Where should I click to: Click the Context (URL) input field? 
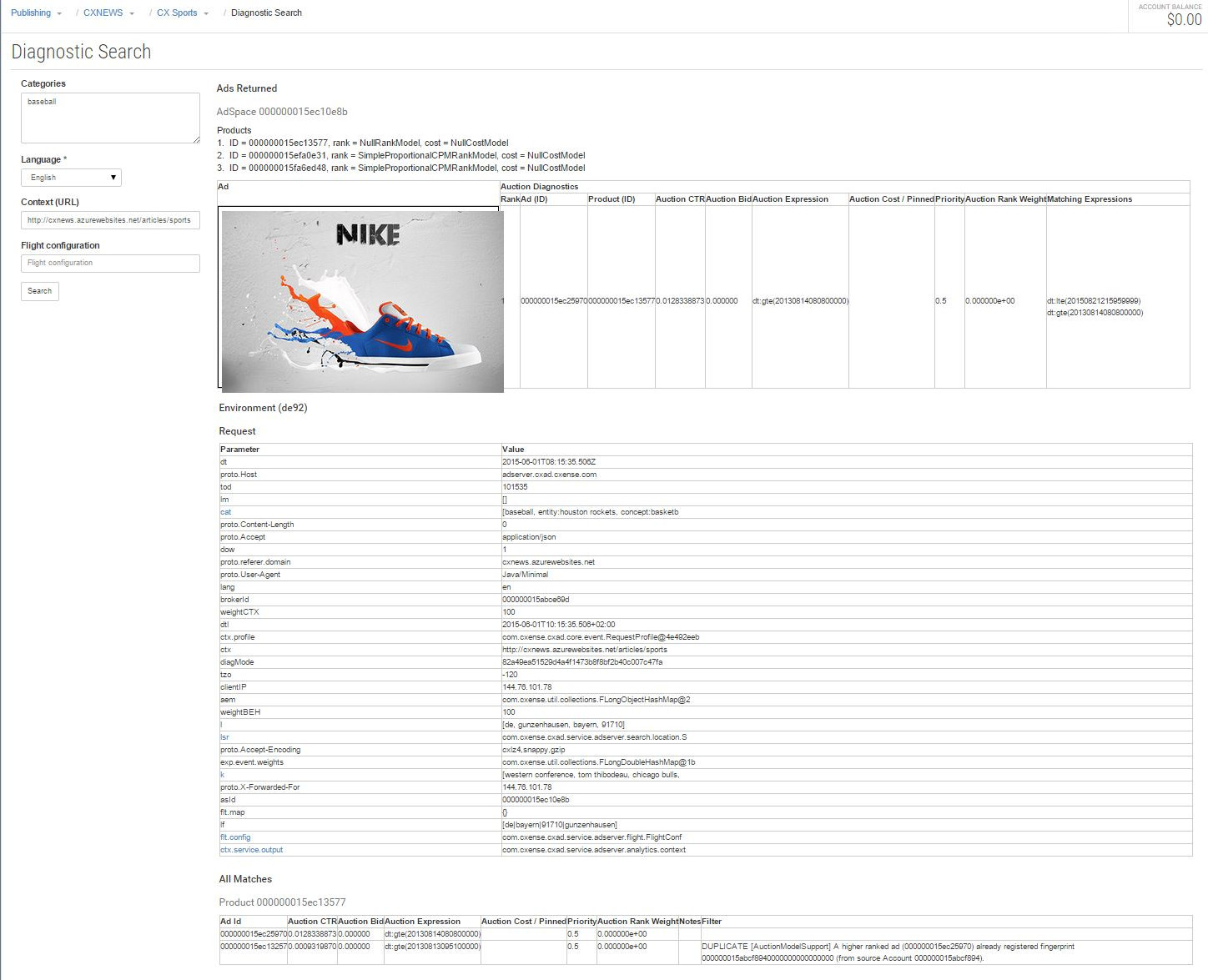(x=110, y=220)
